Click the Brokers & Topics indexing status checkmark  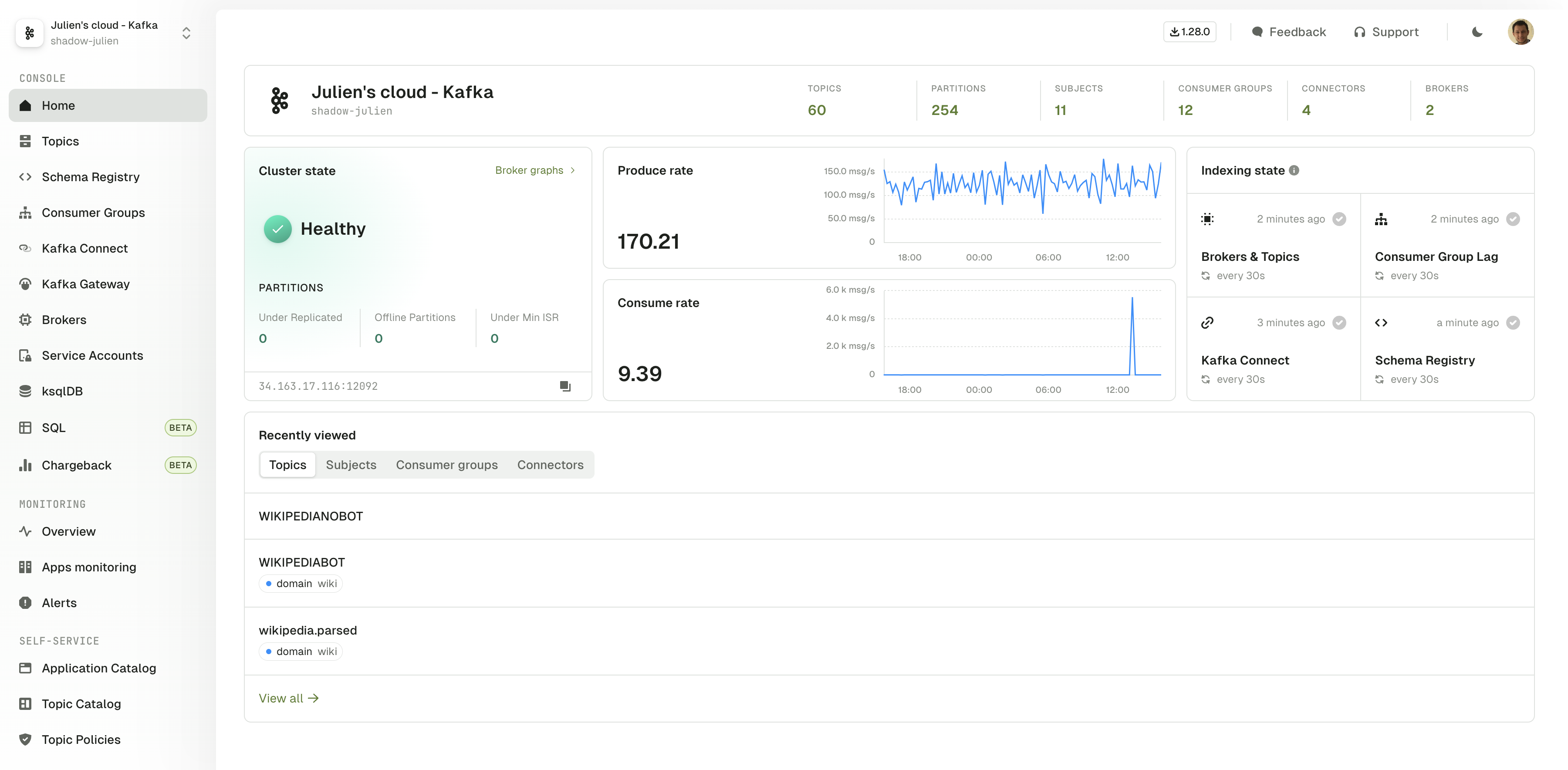click(x=1339, y=219)
